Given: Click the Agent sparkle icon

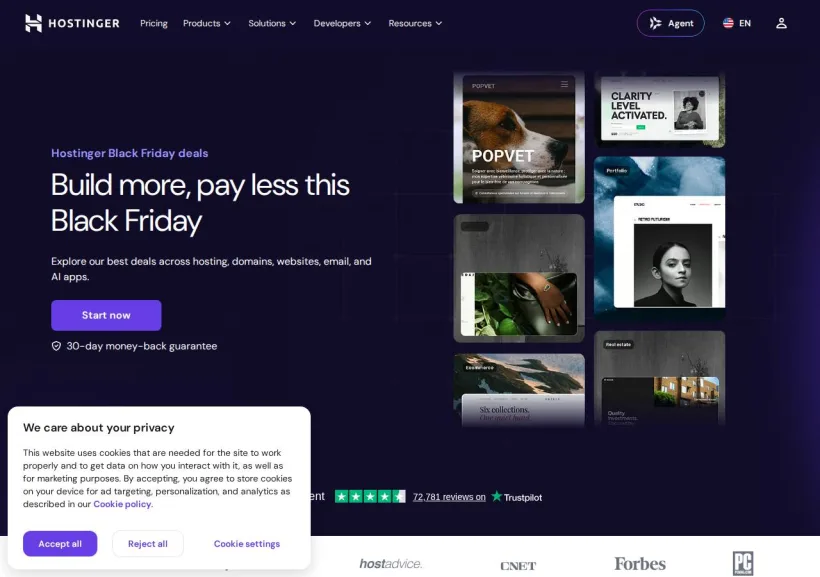Looking at the screenshot, I should click(x=655, y=23).
